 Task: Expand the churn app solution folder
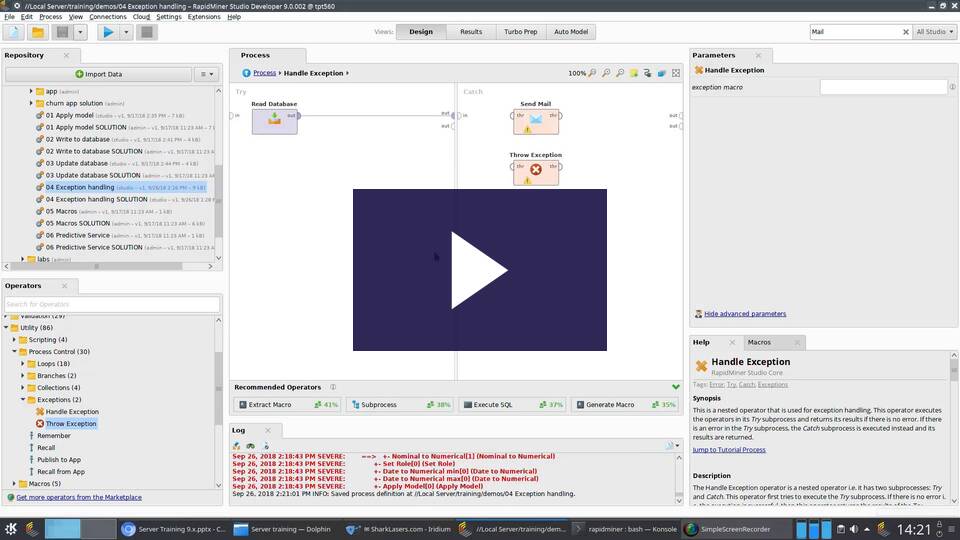(x=31, y=103)
